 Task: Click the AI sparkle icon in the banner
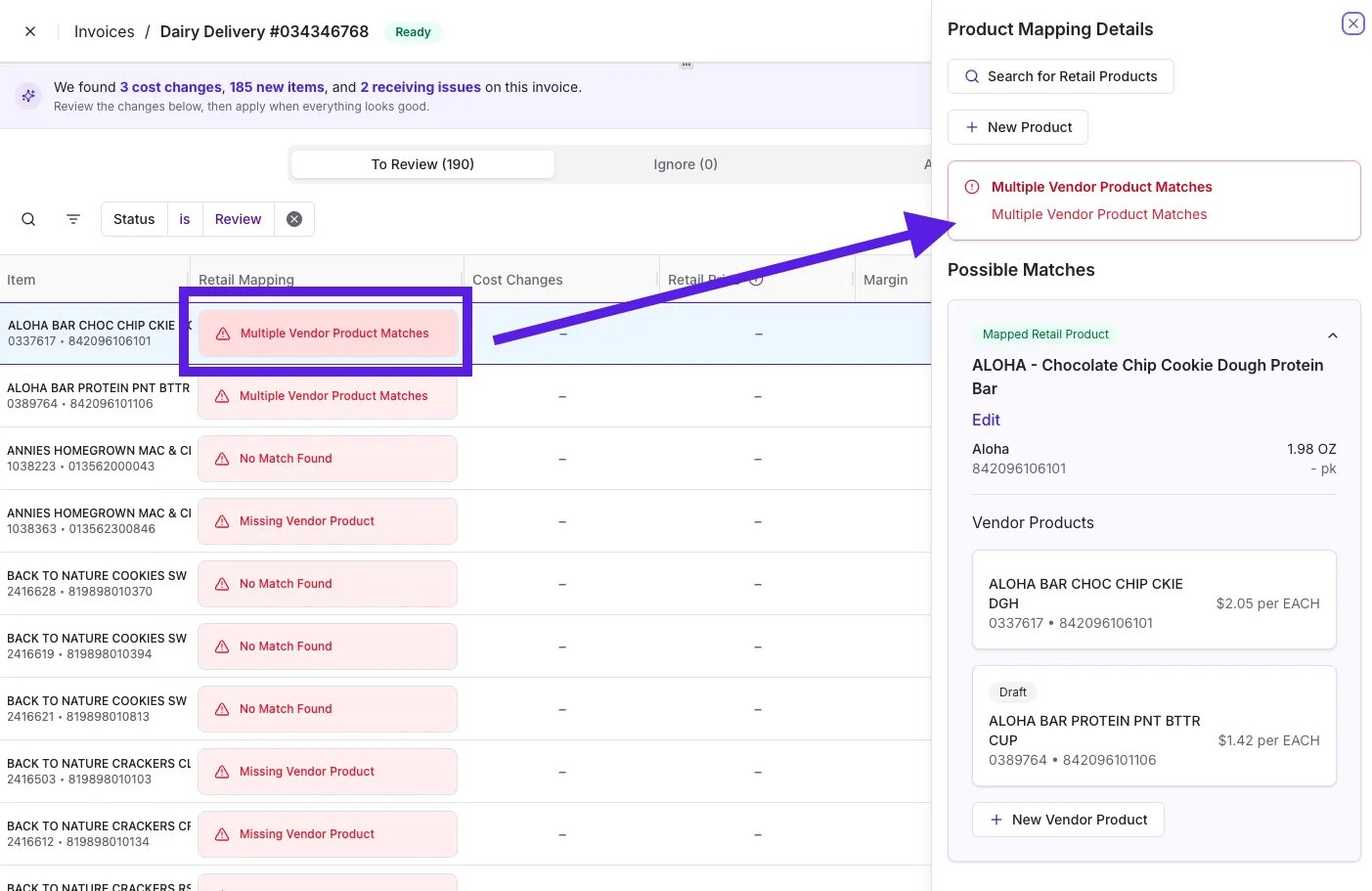tap(28, 95)
